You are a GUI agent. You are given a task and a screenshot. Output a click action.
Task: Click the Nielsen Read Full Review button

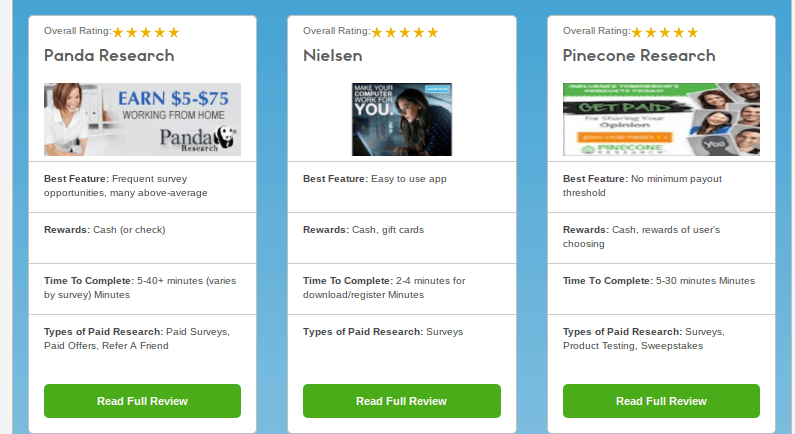point(402,401)
